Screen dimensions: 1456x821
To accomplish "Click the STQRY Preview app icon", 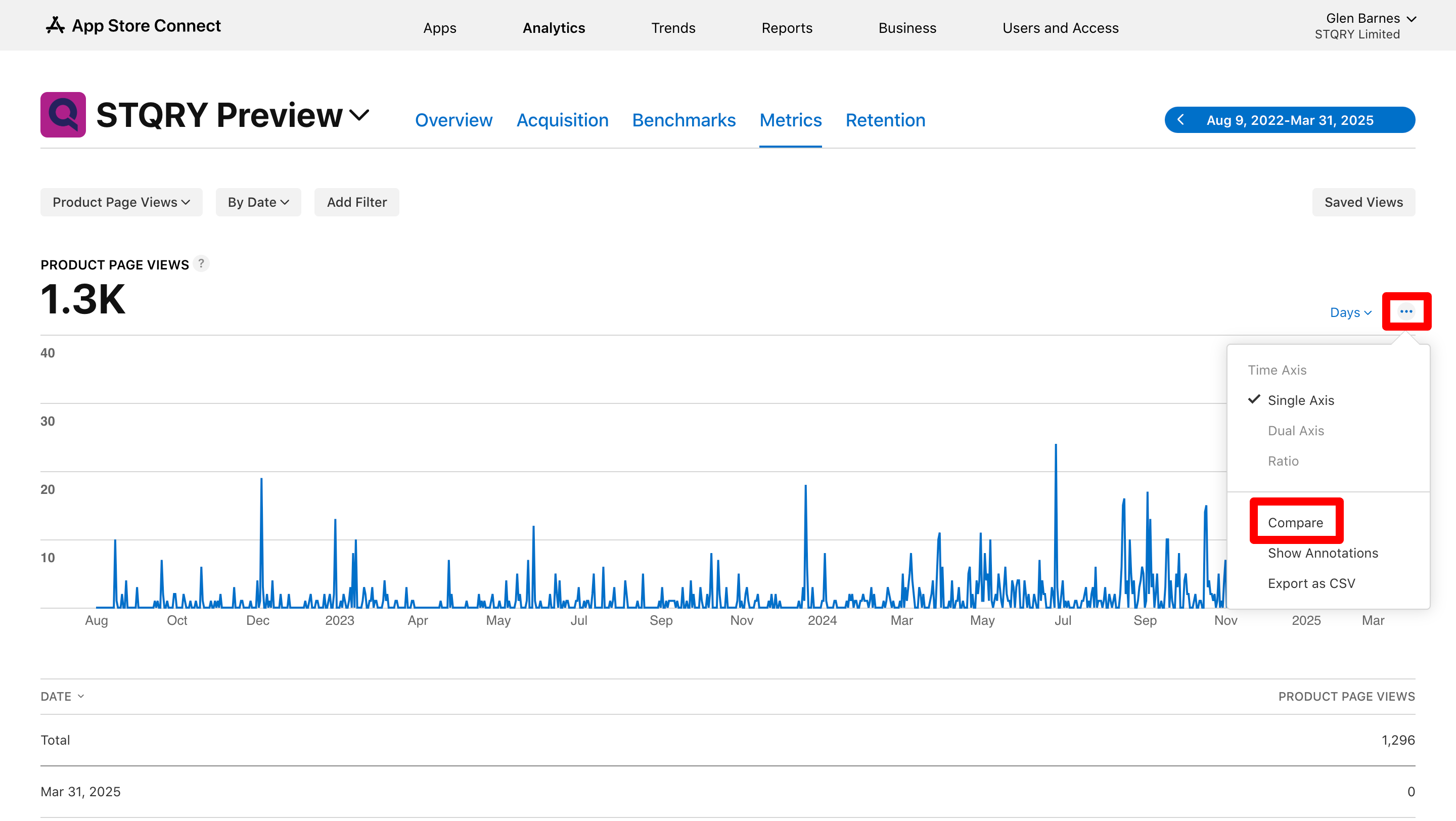I will [63, 115].
